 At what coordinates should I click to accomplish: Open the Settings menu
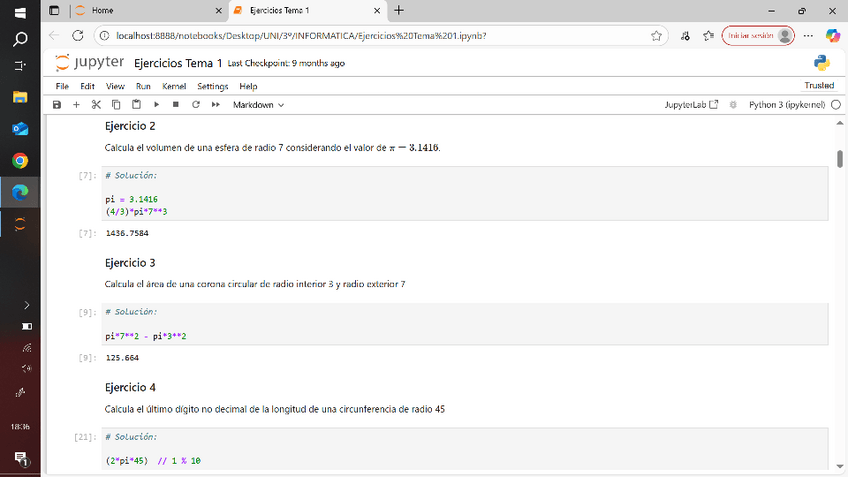(x=213, y=87)
